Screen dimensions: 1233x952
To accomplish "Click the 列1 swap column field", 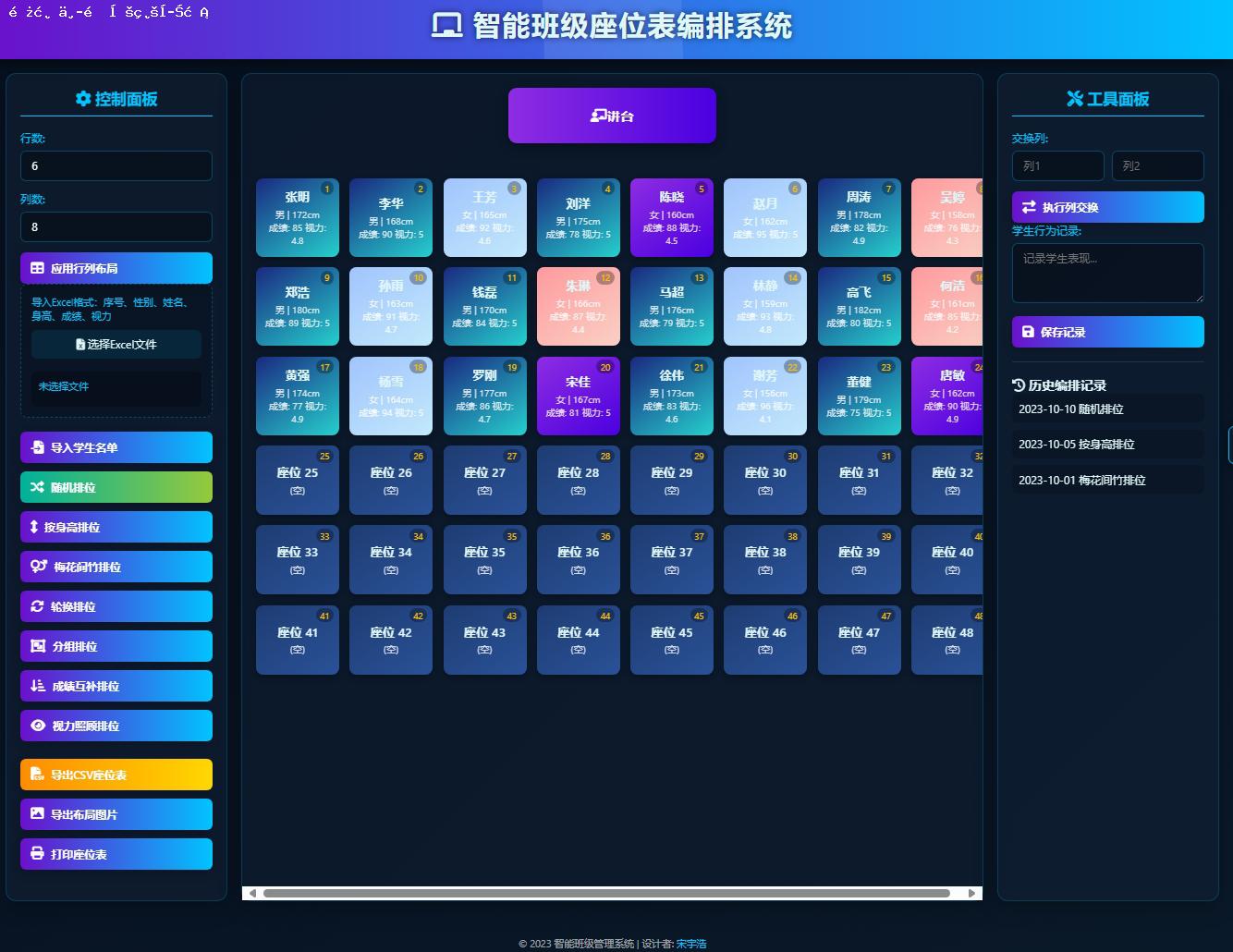I will coord(1057,166).
